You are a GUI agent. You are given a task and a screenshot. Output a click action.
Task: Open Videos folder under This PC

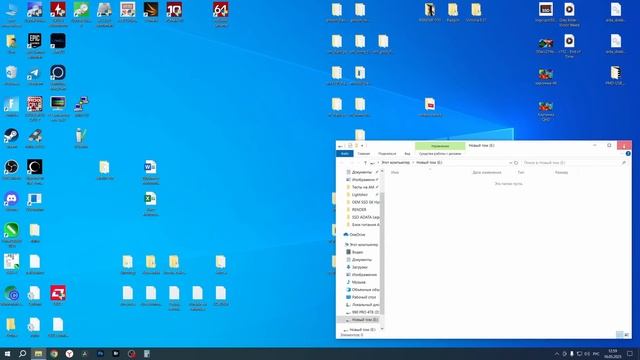357,252
